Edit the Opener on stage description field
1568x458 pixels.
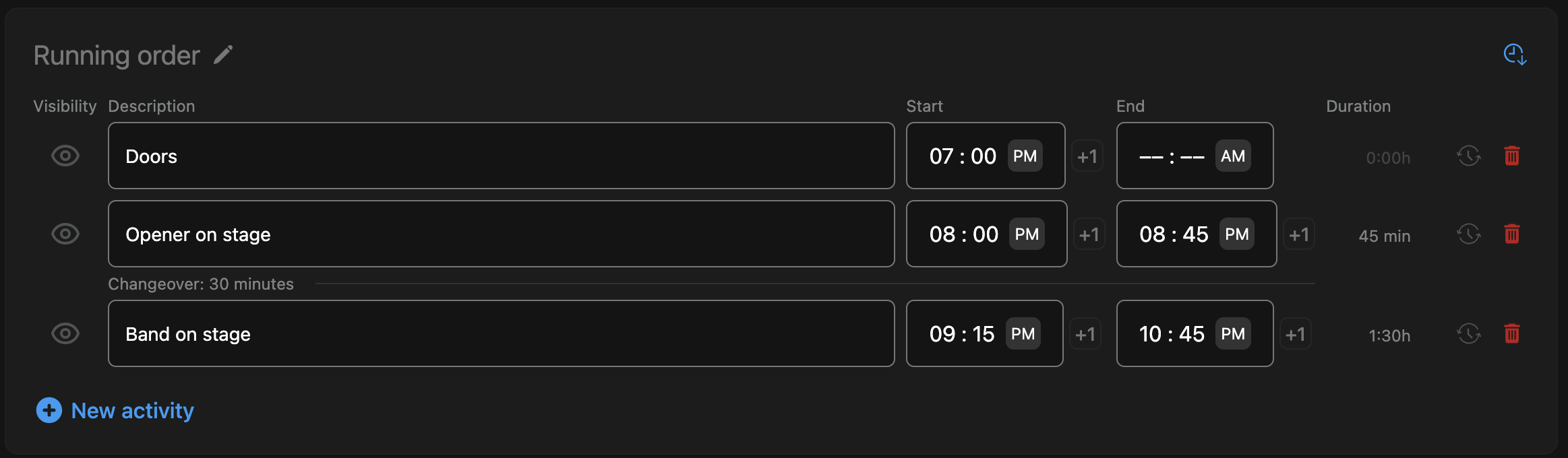point(501,234)
